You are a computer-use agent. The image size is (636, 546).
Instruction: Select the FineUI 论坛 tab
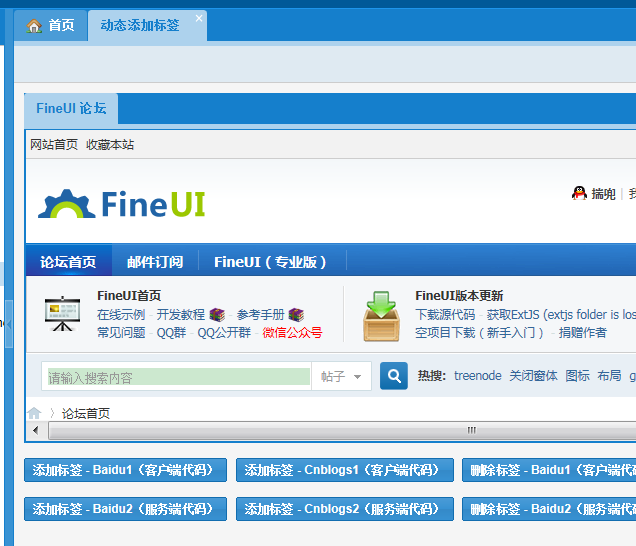point(71,108)
